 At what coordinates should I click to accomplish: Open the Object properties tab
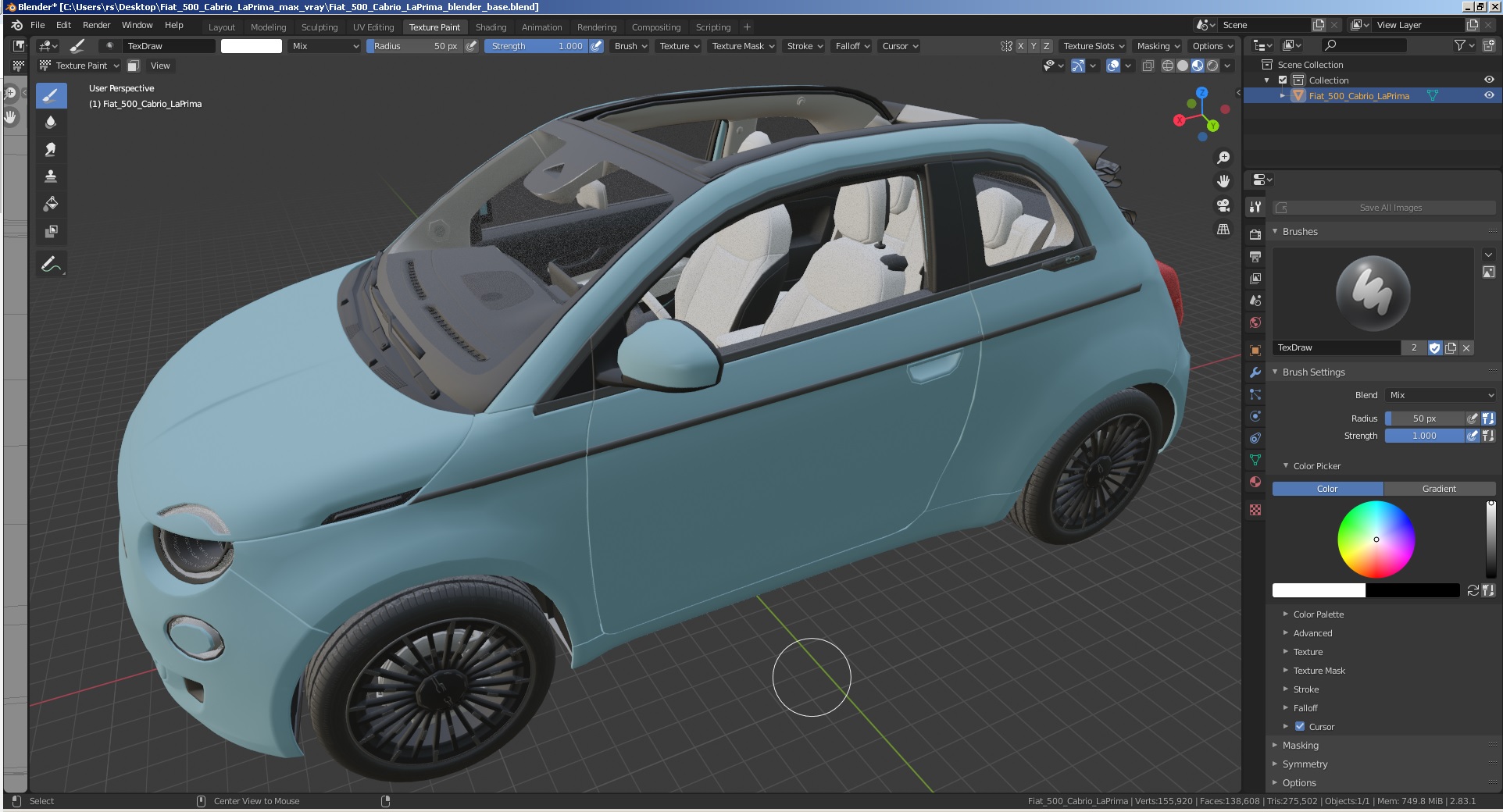coord(1255,350)
